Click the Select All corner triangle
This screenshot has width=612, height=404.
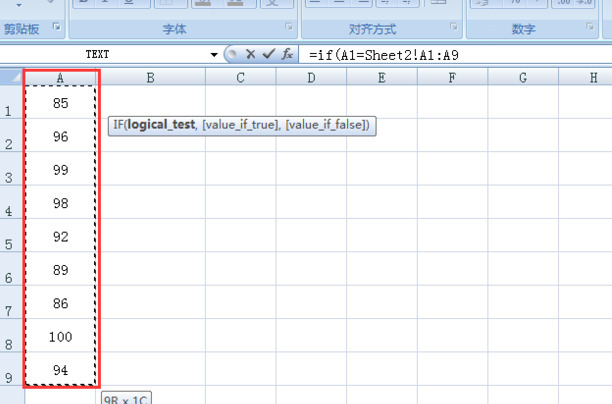click(12, 77)
